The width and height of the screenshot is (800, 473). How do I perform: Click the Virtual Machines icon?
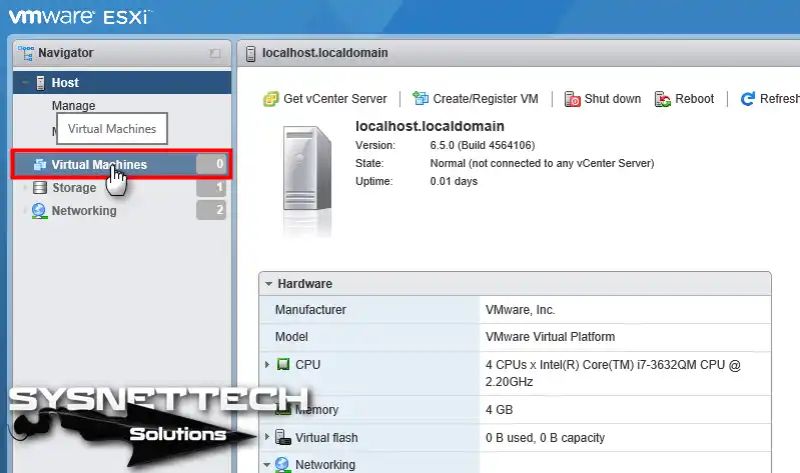[x=39, y=164]
